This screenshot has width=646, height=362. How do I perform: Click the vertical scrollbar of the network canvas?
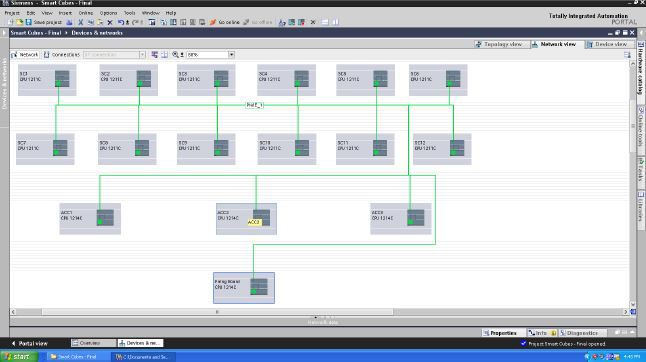pyautogui.click(x=633, y=126)
